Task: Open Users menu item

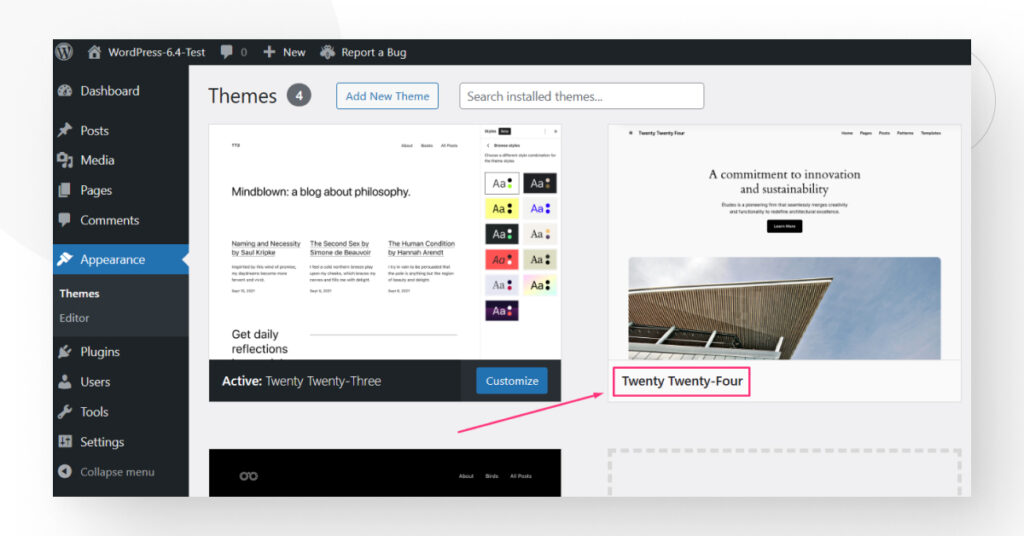Action: [x=95, y=382]
